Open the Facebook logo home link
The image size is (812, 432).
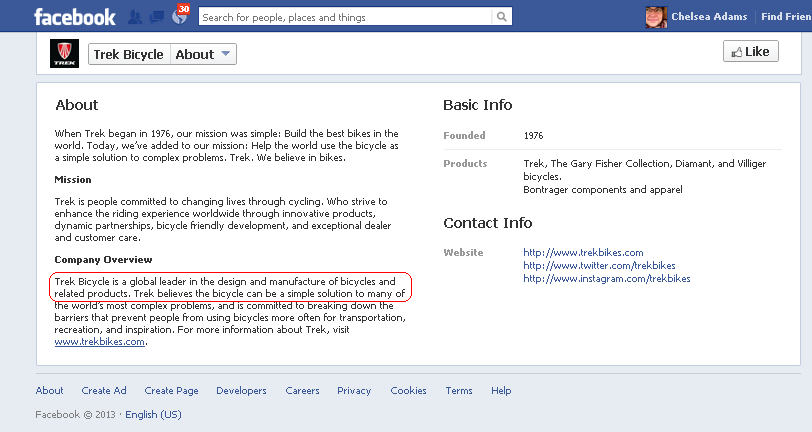pos(75,17)
